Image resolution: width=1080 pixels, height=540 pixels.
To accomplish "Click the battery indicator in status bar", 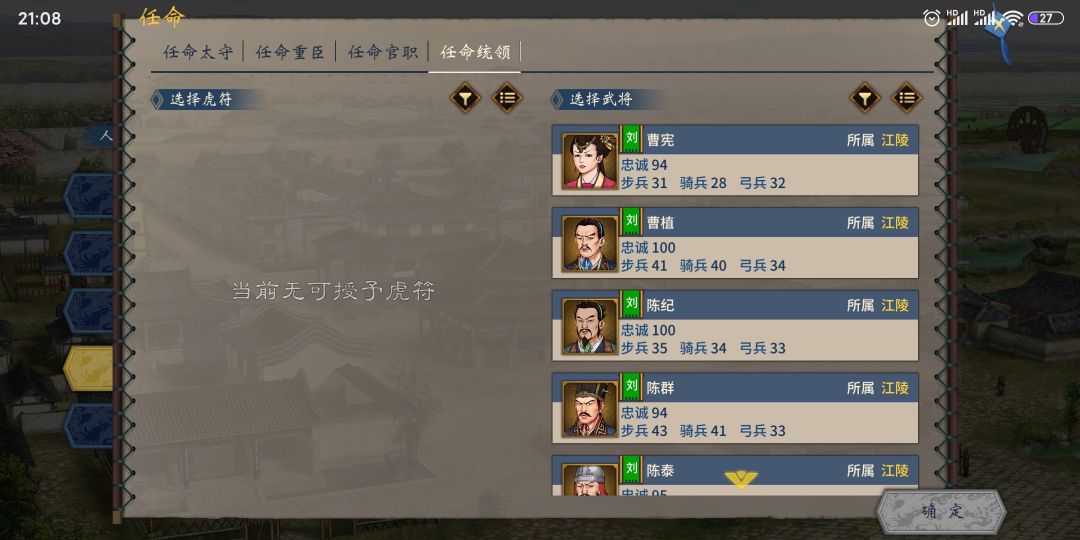I will 1046,18.
